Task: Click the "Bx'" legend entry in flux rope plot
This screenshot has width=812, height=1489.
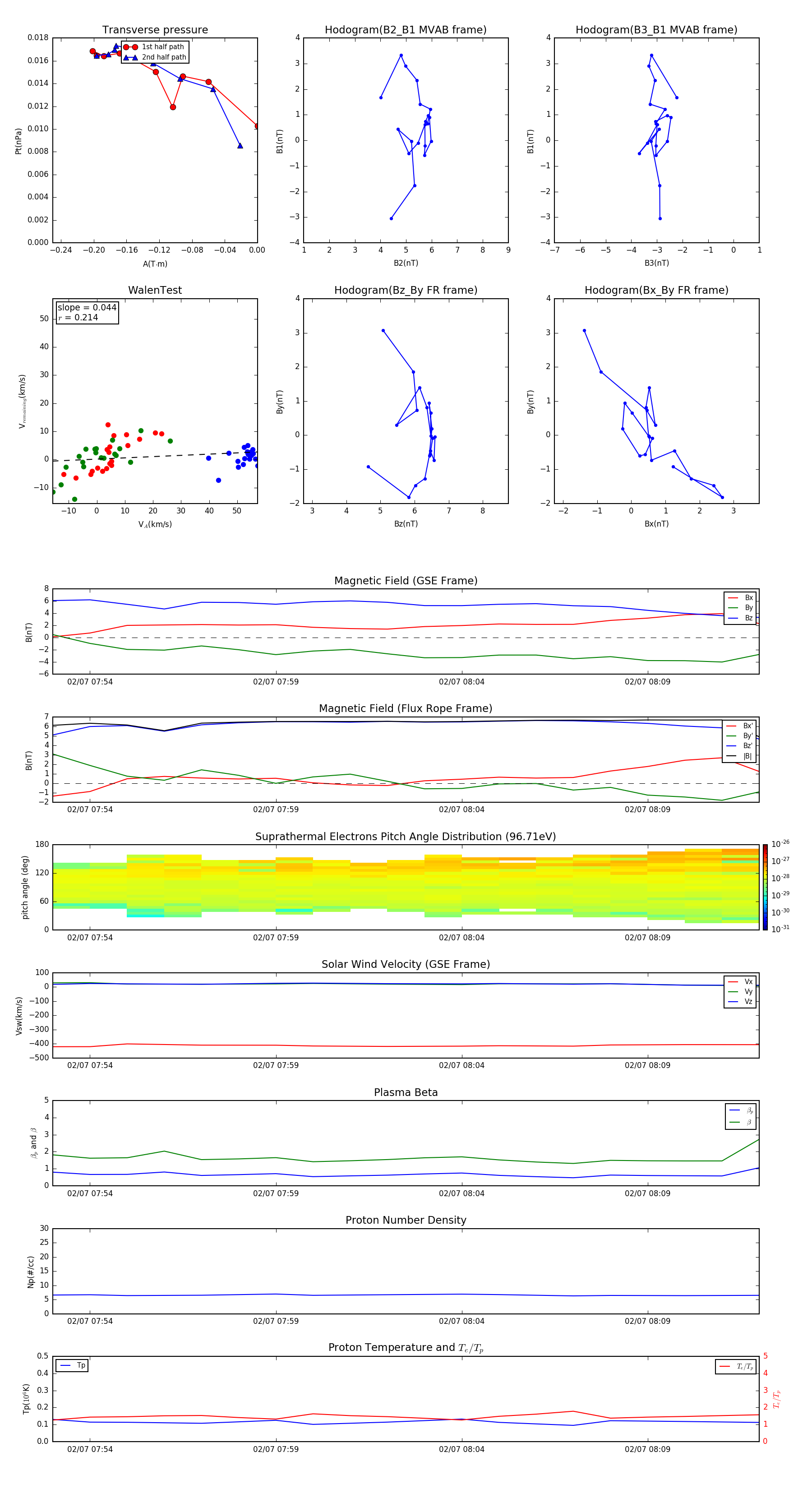Action: 739,726
